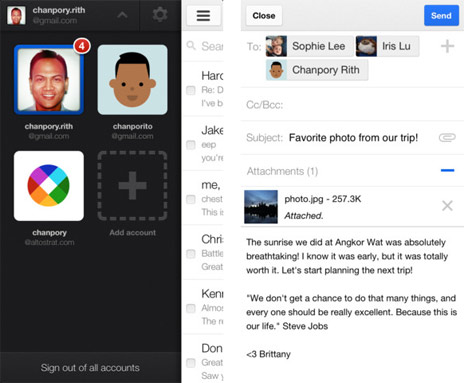
Task: Check the box beside Ken email
Action: pyautogui.click(x=191, y=308)
